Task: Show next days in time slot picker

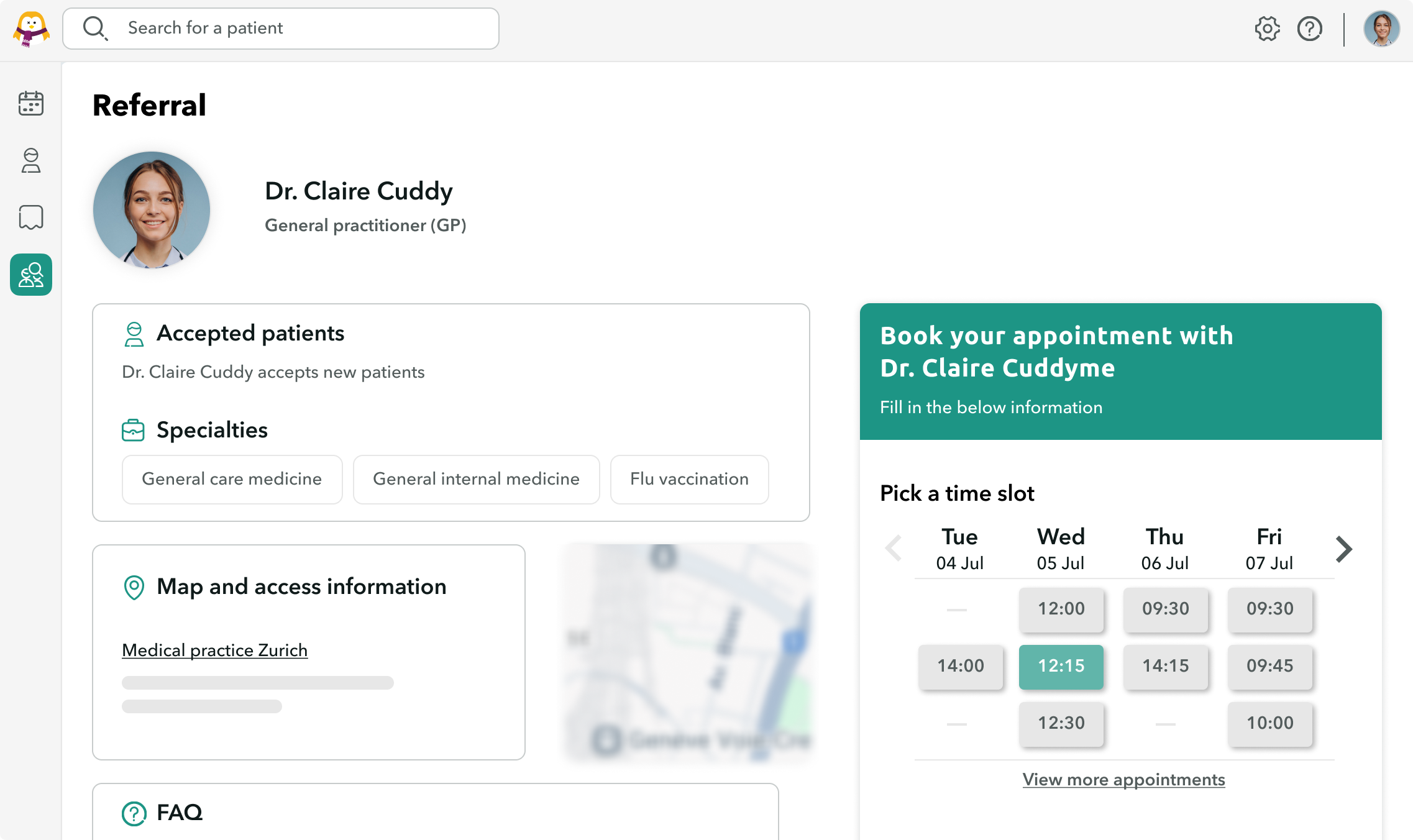Action: point(1343,549)
